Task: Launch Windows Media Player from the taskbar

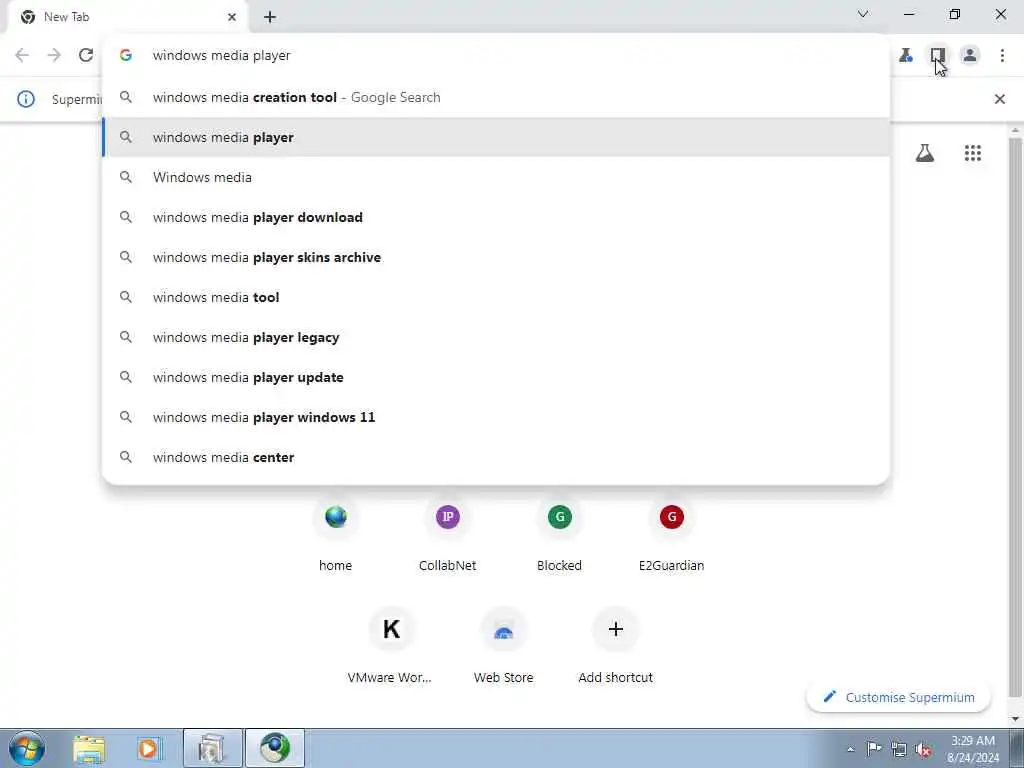Action: pyautogui.click(x=148, y=748)
